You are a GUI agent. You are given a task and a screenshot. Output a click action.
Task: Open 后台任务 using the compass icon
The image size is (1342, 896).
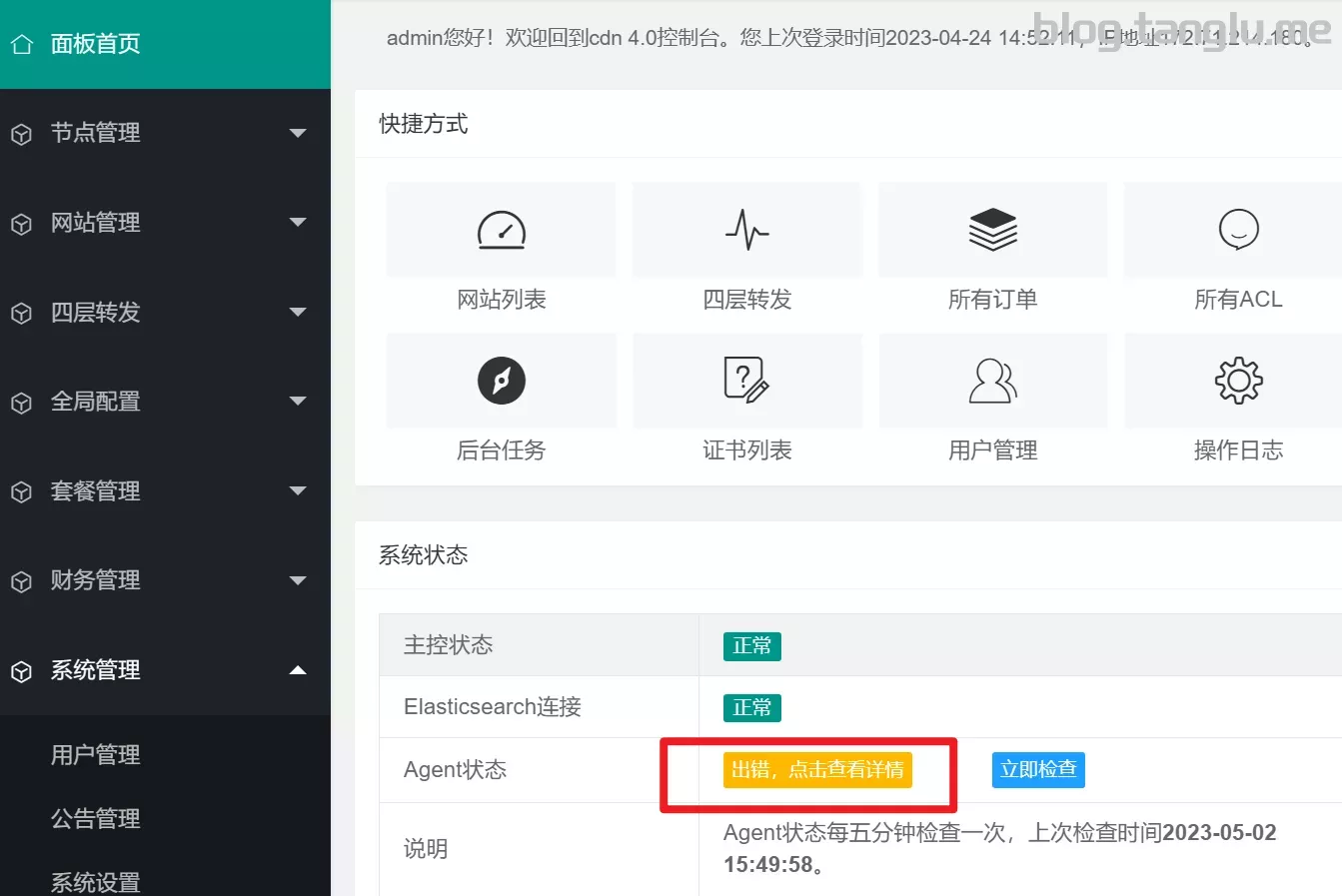coord(501,381)
